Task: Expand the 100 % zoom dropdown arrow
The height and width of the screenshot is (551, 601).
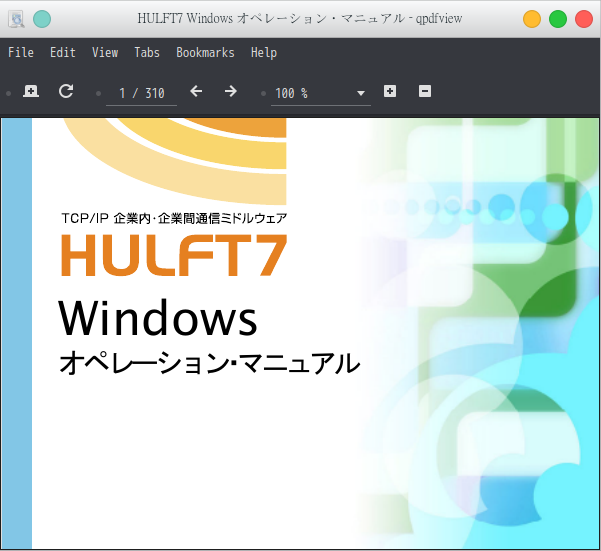Action: 360,93
